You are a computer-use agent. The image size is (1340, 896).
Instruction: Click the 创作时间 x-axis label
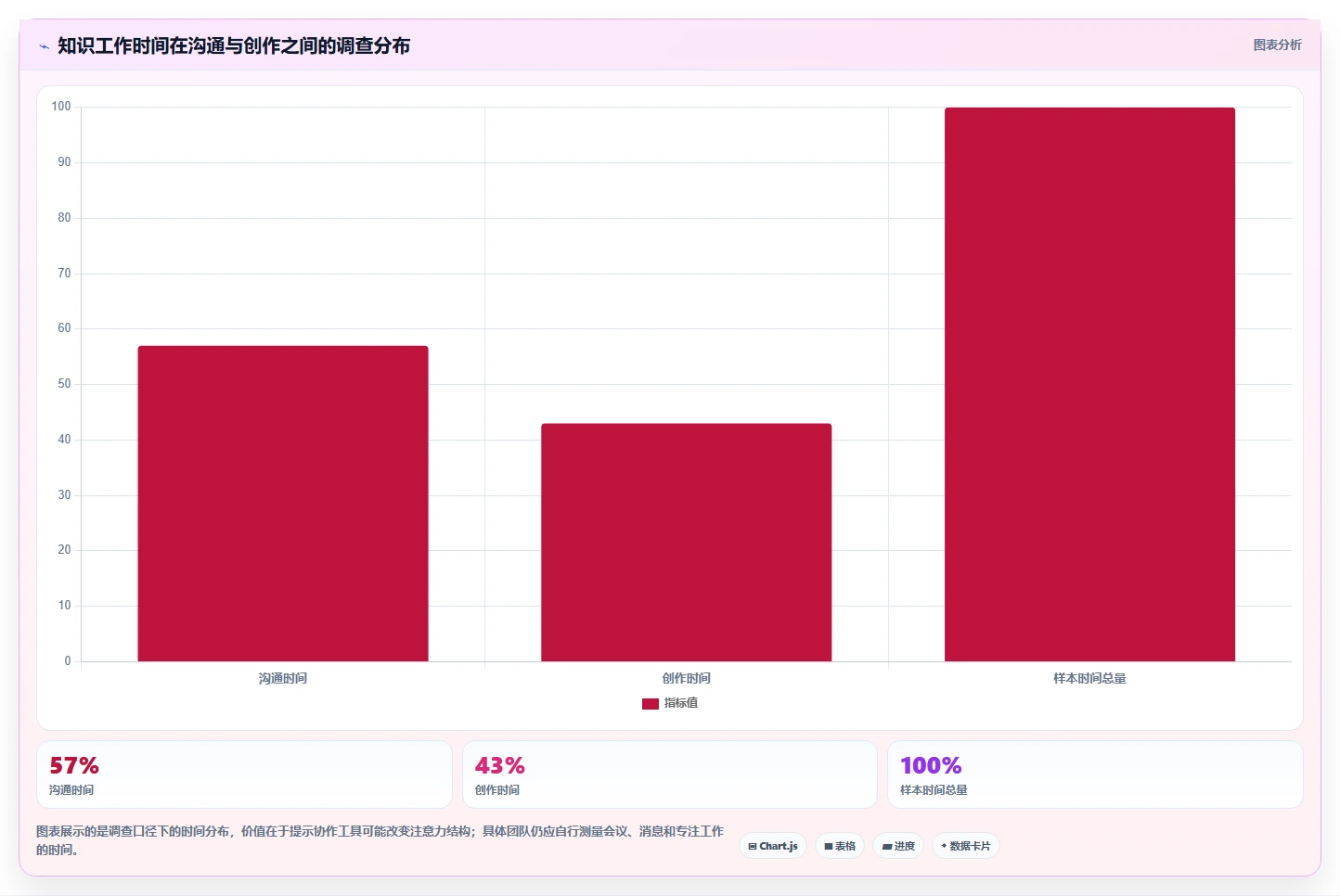[x=687, y=679]
